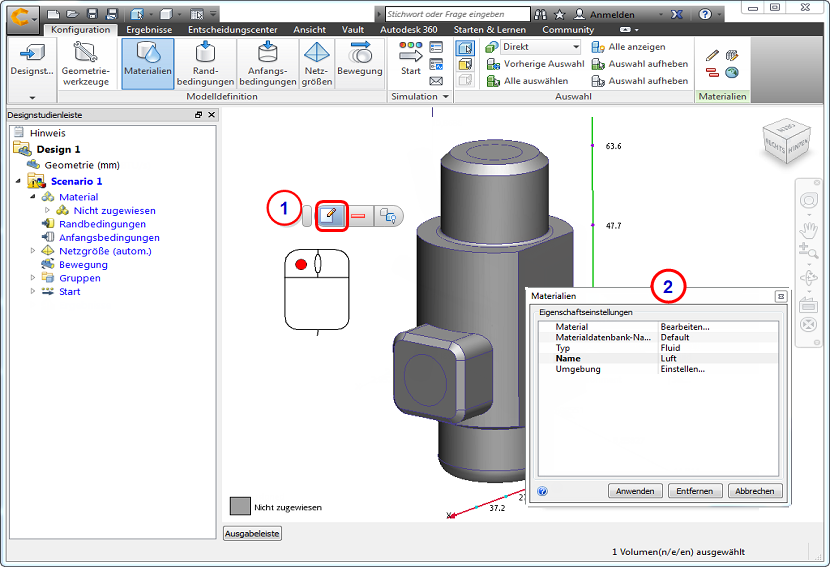This screenshot has width=830, height=567.
Task: Open Geometriewerkzeuge in the ribbon
Action: tap(85, 65)
